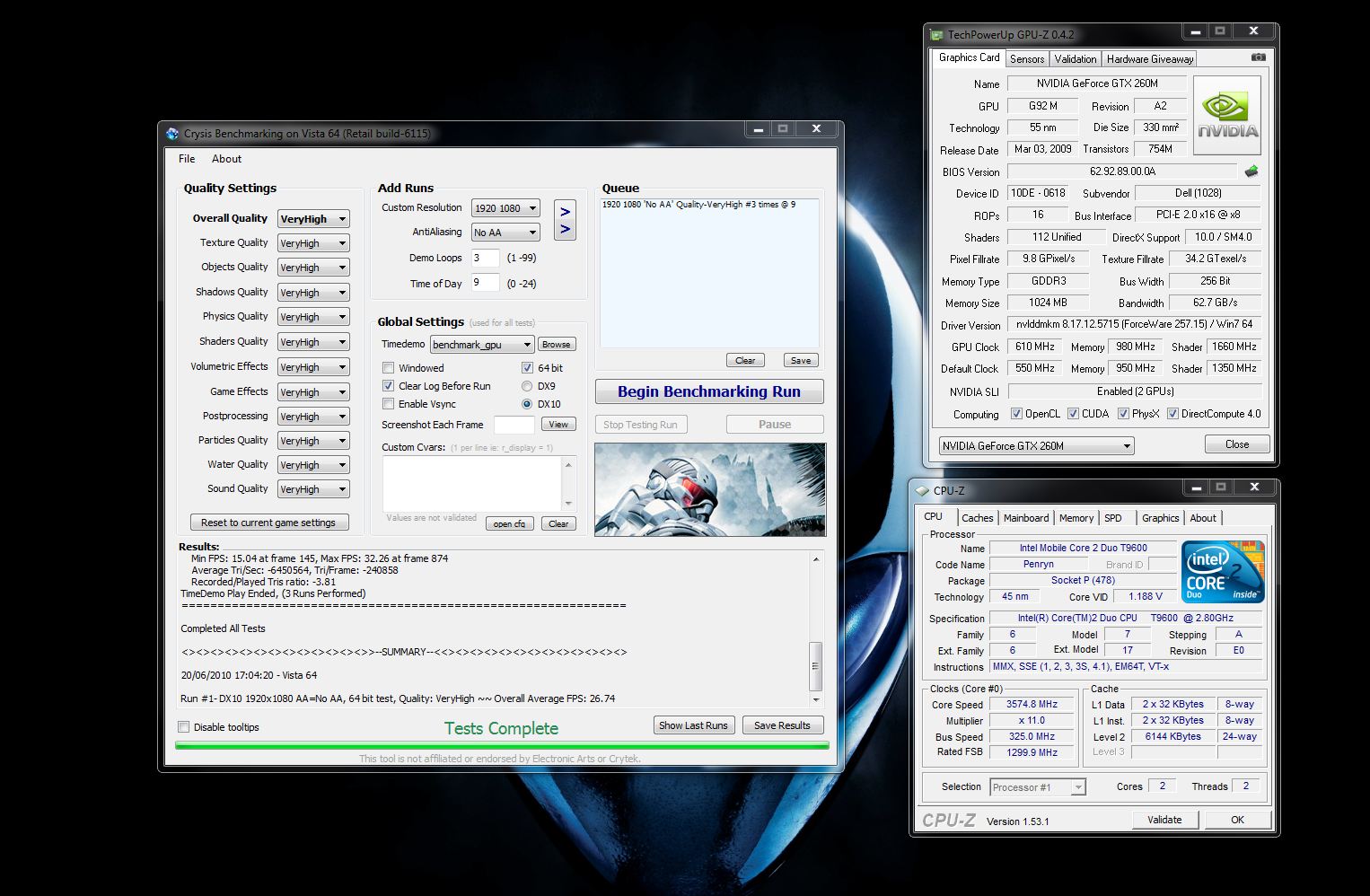Click the GPU-Z camera screenshot icon
The height and width of the screenshot is (896, 1370).
tap(1258, 57)
